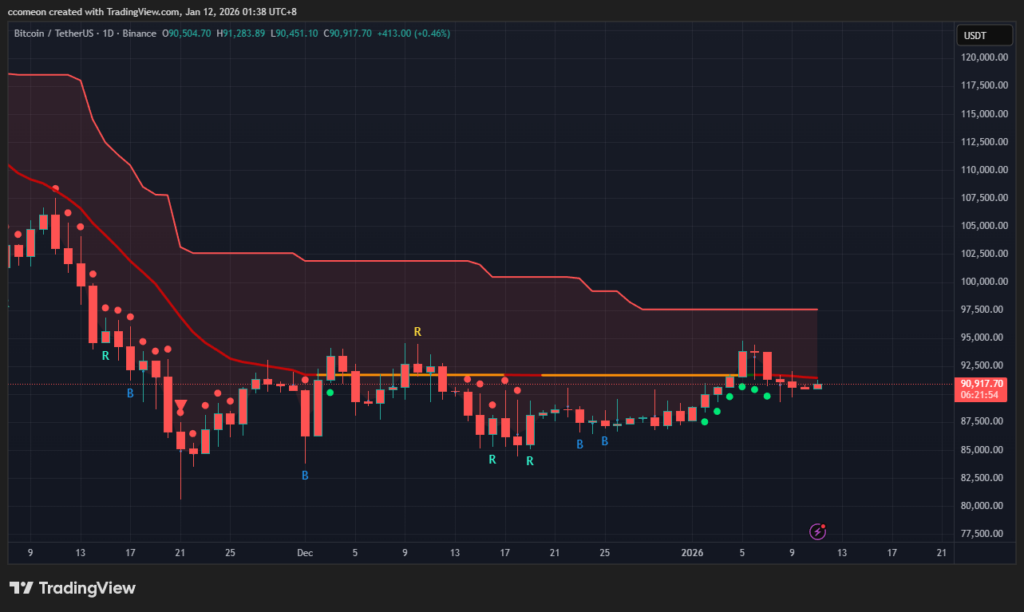Click the 06:21:54 bar countdown timer
Viewport: 1024px width, 612px height.
[x=980, y=395]
